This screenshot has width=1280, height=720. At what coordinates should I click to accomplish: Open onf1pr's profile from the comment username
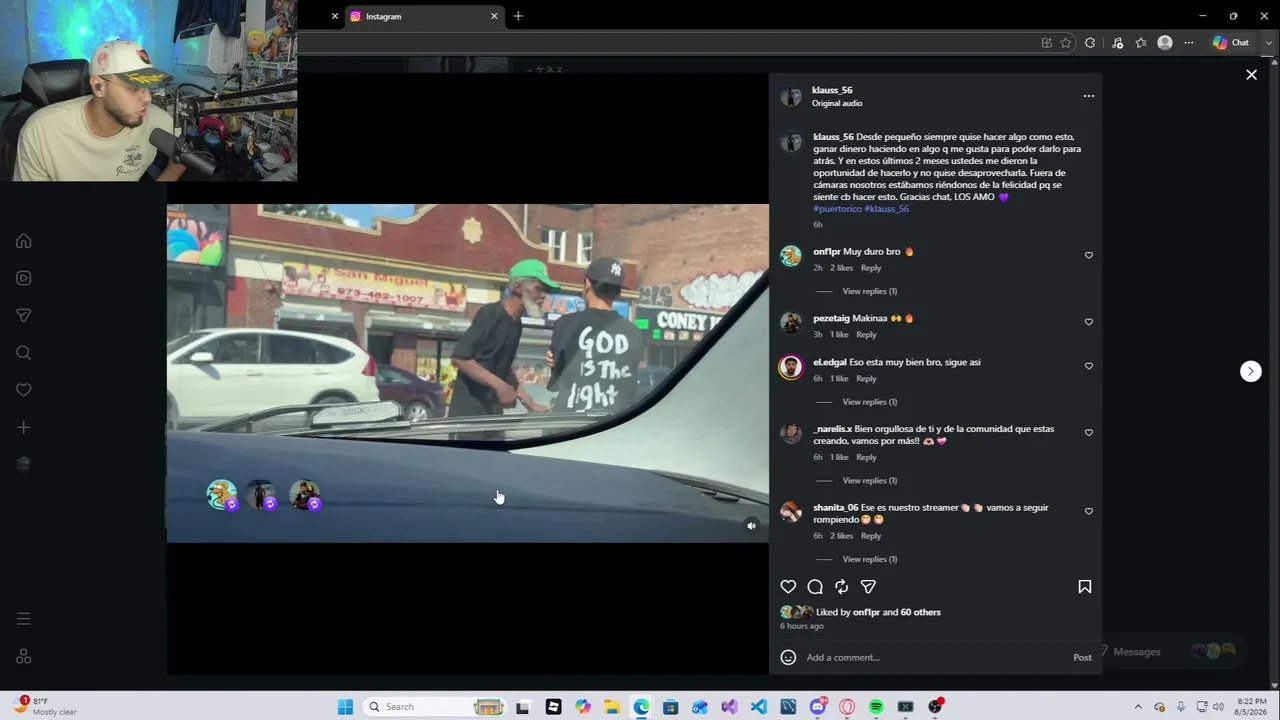(827, 252)
